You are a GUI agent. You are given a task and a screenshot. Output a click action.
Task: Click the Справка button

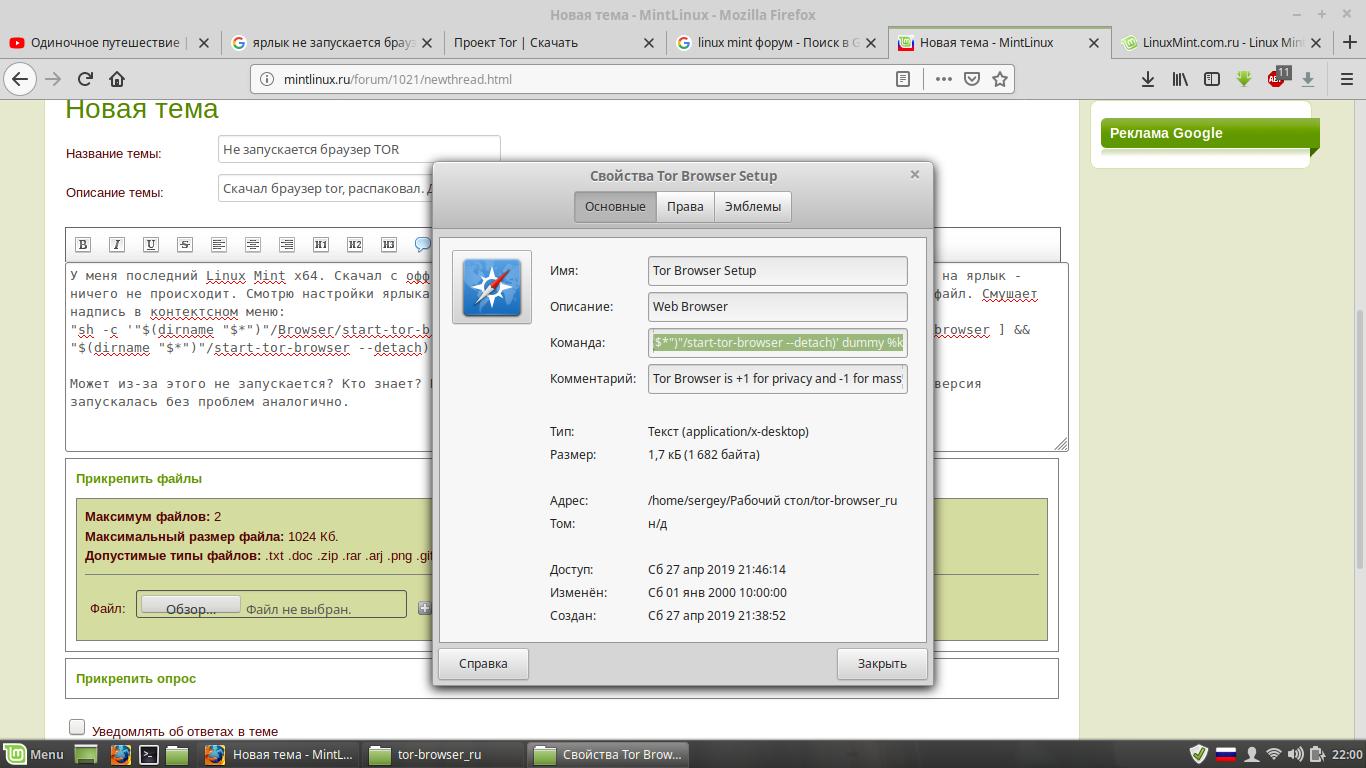483,663
